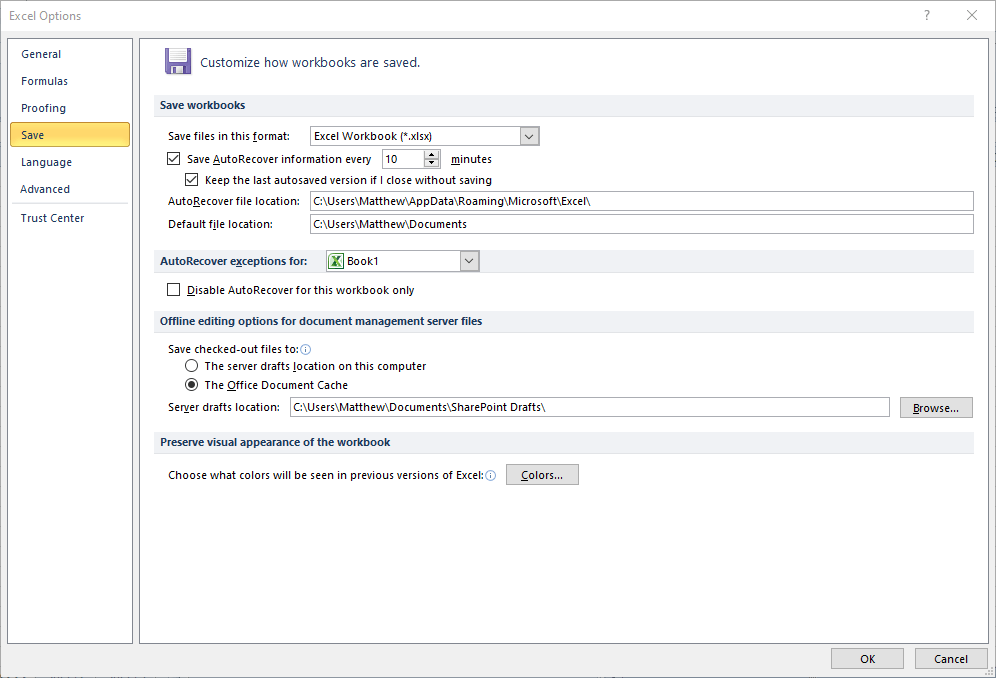996x678 pixels.
Task: Click the help question mark icon
Action: pos(927,15)
